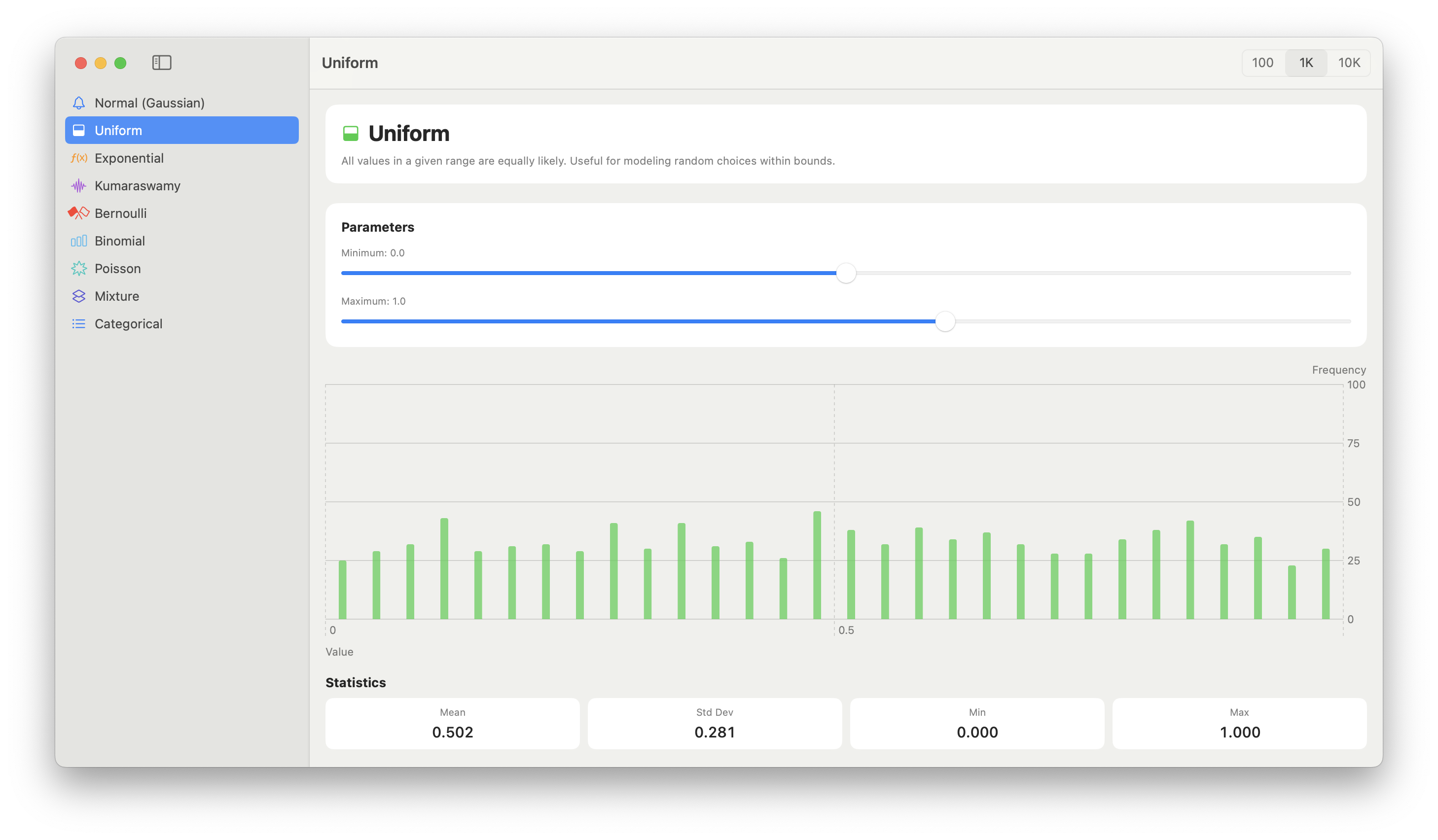Viewport: 1438px width, 840px height.
Task: Open the Exponential distribution
Action: click(129, 158)
